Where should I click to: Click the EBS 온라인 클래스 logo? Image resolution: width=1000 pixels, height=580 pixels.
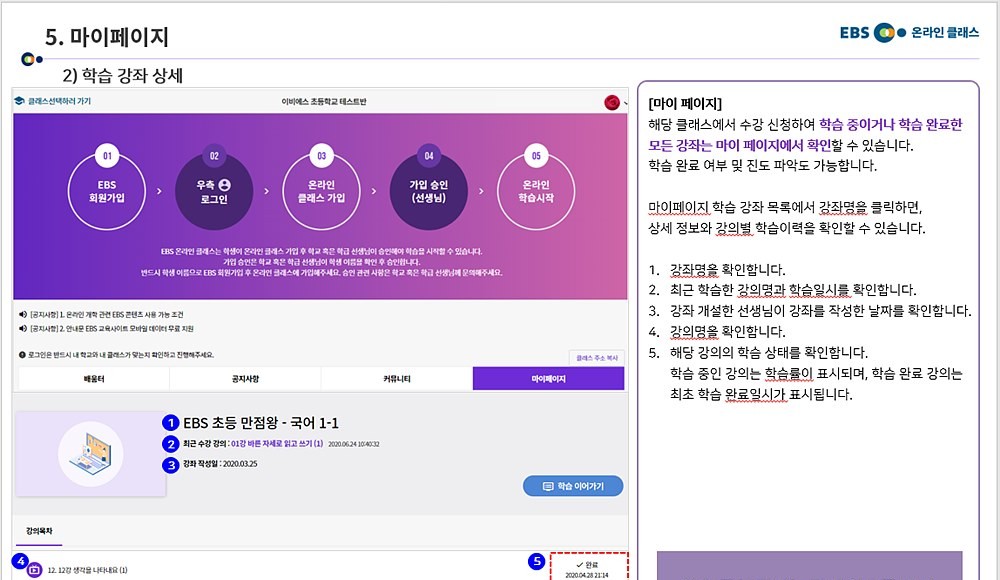click(x=909, y=33)
